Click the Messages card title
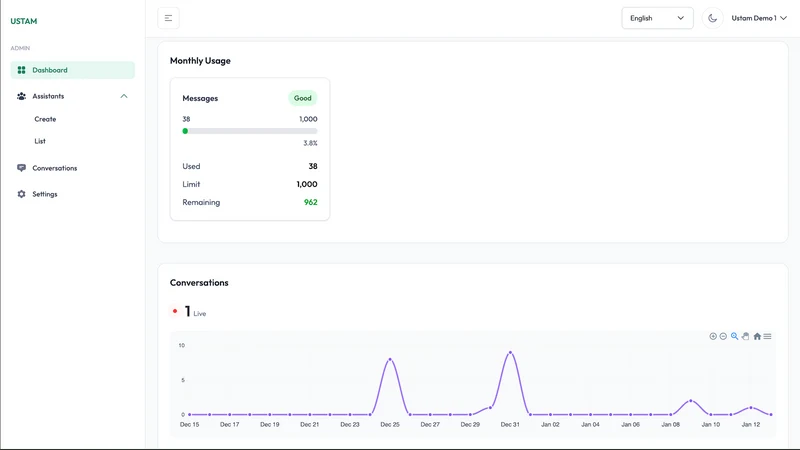Image resolution: width=800 pixels, height=450 pixels. [200, 98]
